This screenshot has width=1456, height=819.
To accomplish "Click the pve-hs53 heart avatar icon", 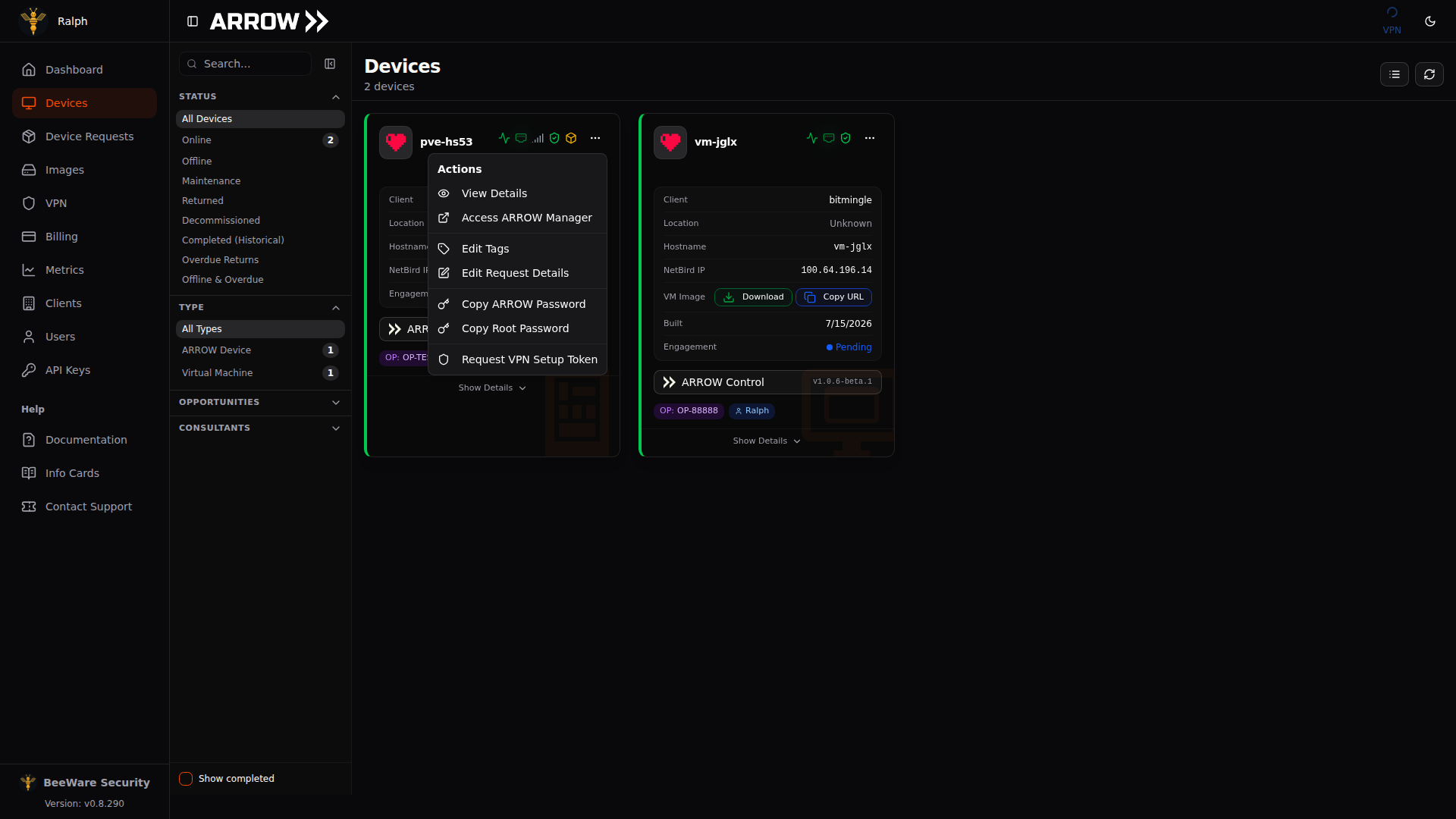I will pyautogui.click(x=396, y=142).
